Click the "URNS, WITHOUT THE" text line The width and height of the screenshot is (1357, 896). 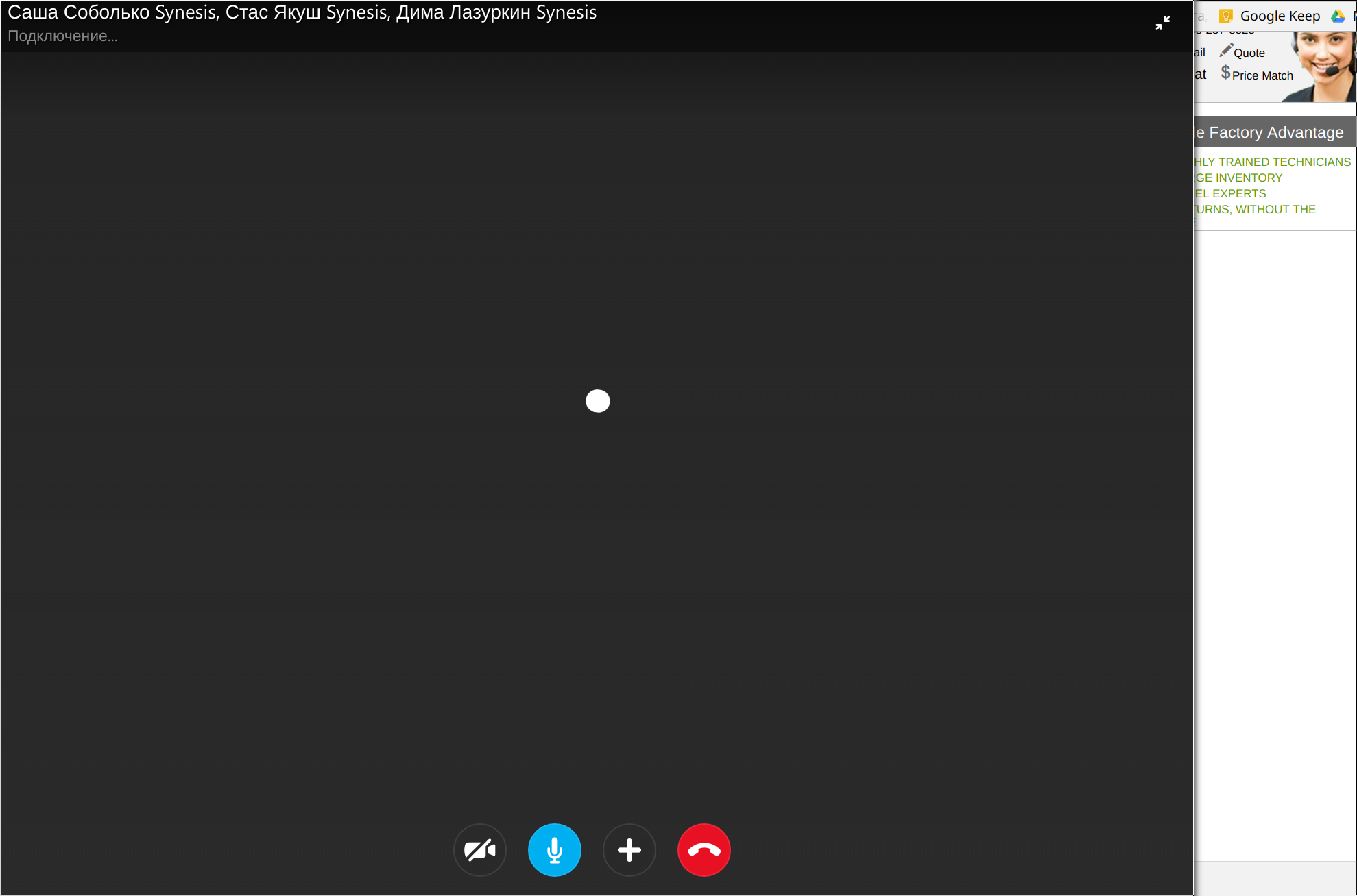click(1255, 209)
